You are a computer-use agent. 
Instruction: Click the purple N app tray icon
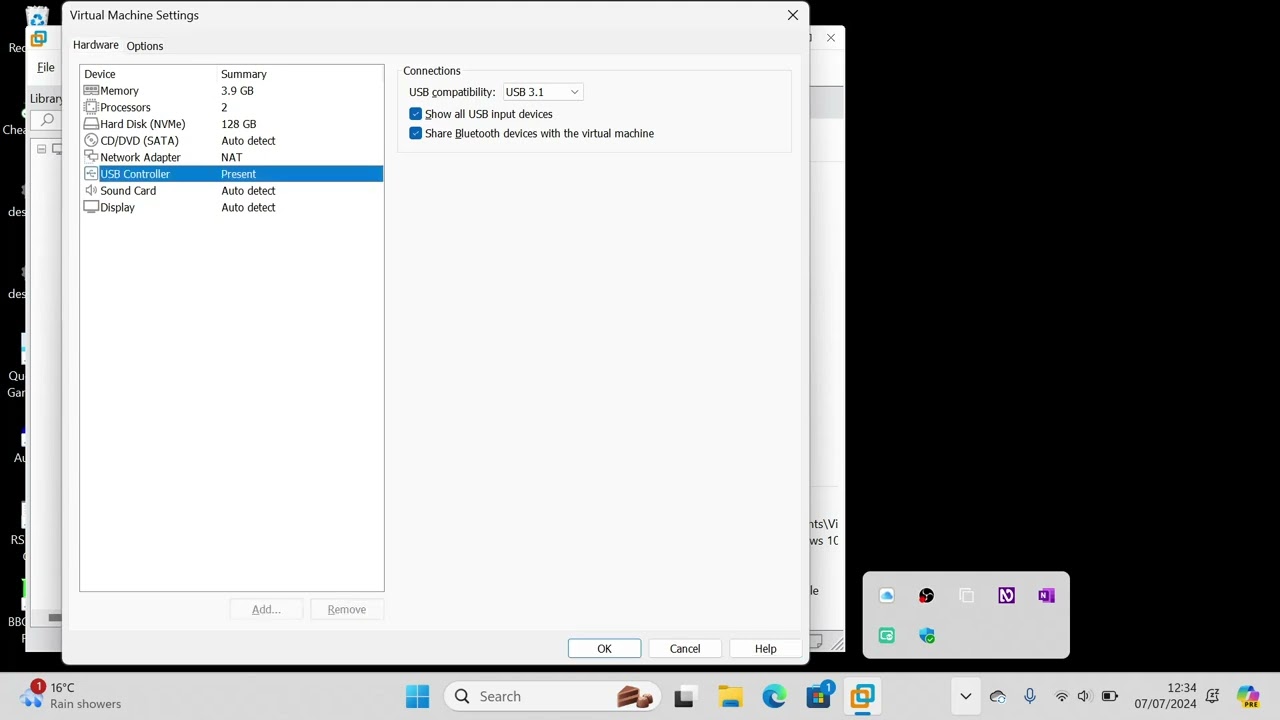1006,596
